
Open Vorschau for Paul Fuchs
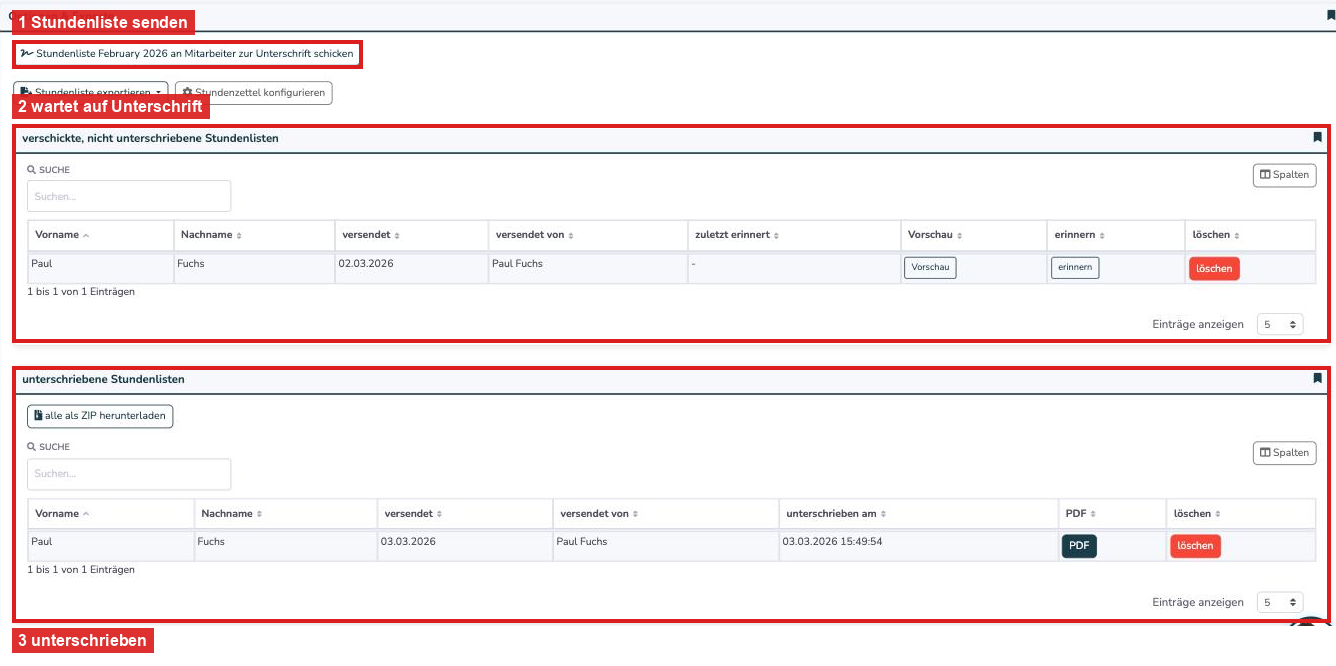tap(930, 268)
